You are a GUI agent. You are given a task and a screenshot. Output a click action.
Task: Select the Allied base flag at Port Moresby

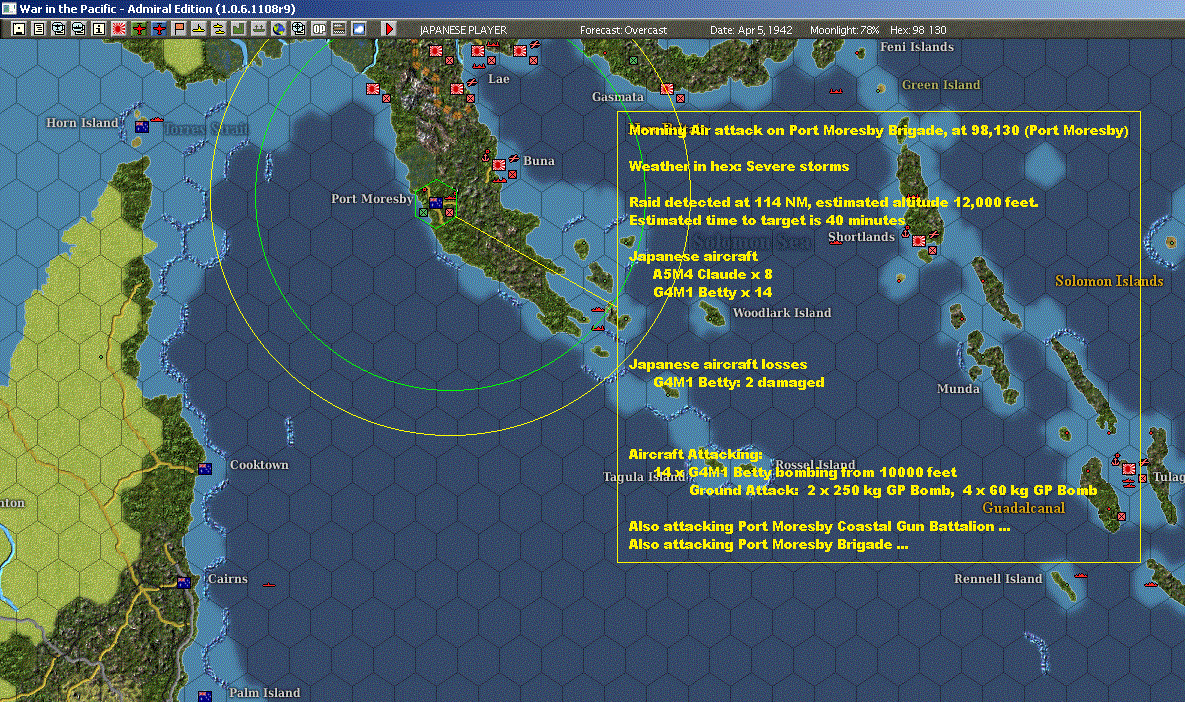pos(435,203)
